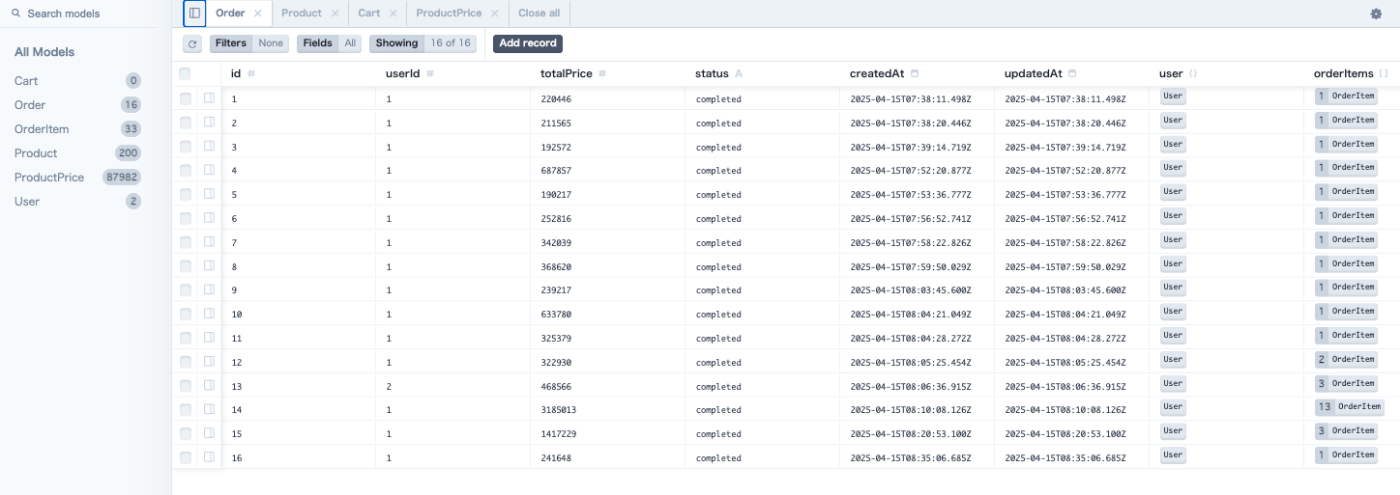Viewport: 1400px width, 495px height.
Task: Open the 13 OrderItem link for order 14
Action: pyautogui.click(x=1350, y=407)
